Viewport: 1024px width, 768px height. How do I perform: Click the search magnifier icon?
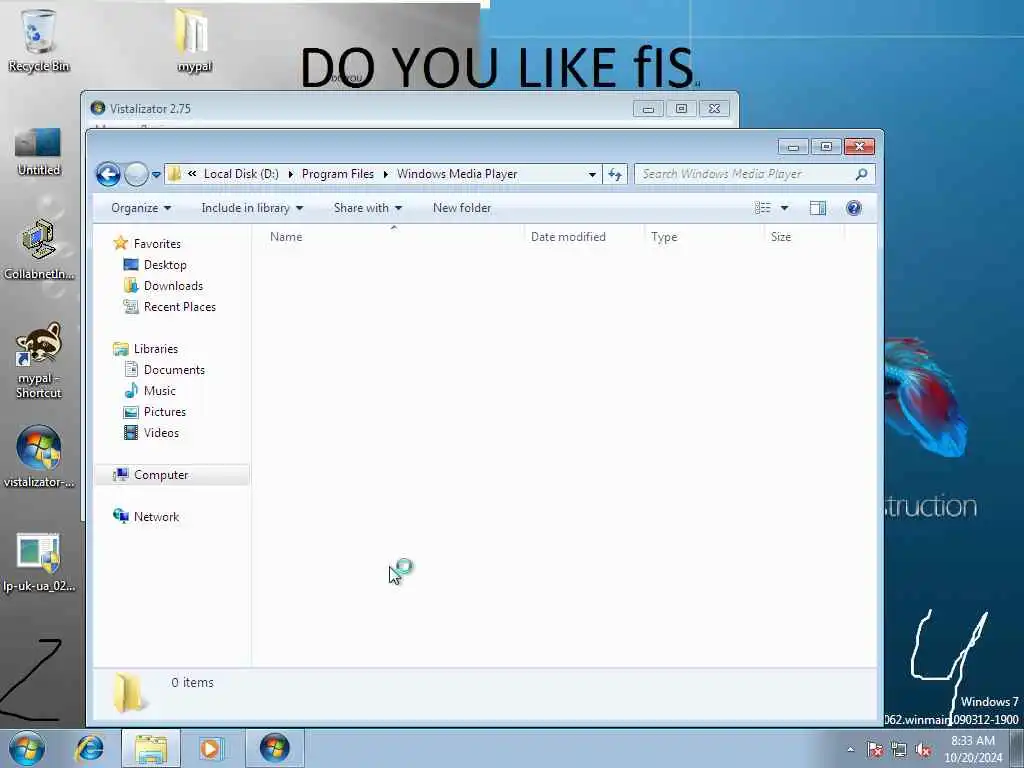click(x=861, y=174)
